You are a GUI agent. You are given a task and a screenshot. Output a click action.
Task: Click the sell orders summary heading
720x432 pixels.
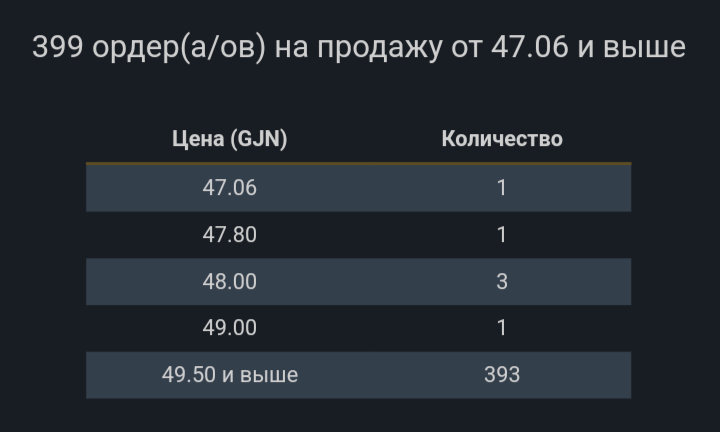click(x=359, y=47)
